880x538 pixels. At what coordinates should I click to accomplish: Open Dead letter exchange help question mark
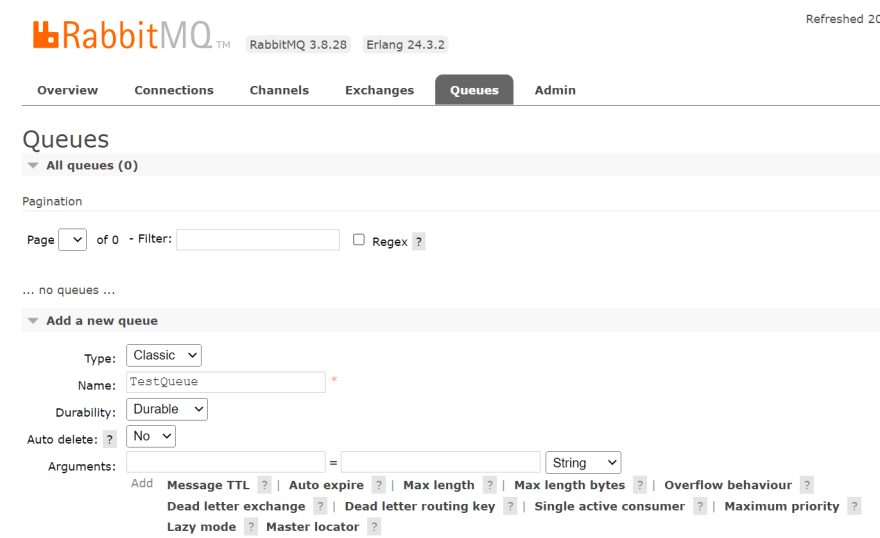click(320, 507)
